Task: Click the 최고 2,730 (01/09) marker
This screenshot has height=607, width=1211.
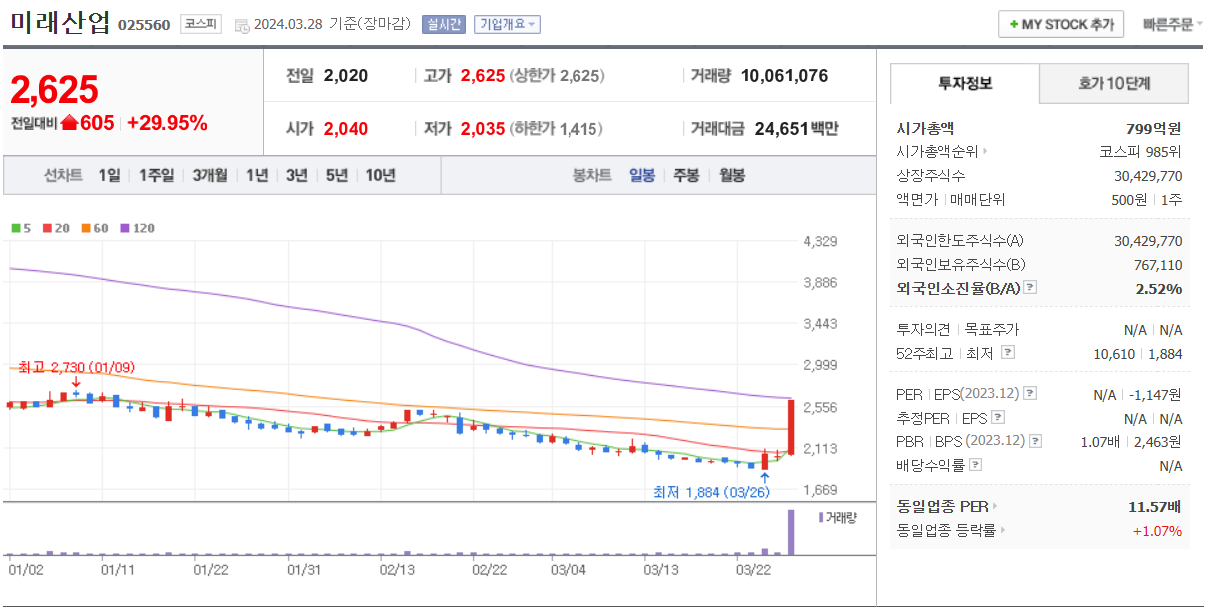Action: coord(76,367)
